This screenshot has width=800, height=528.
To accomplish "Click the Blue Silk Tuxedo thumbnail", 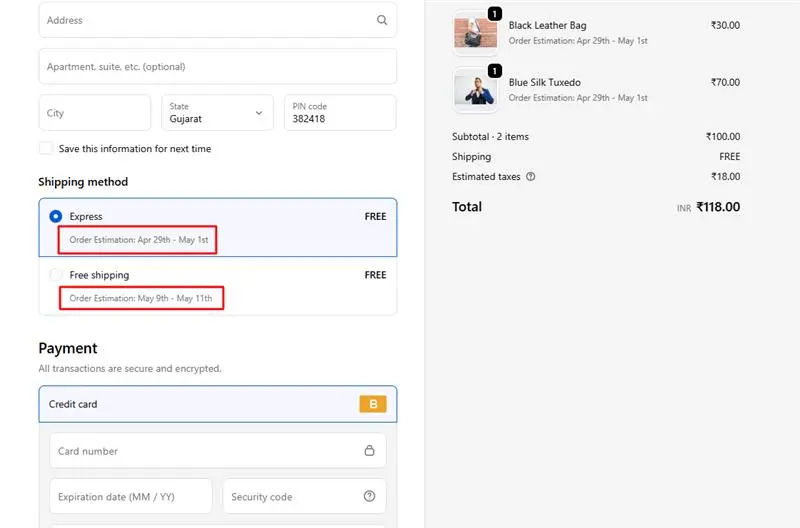I will tap(476, 90).
